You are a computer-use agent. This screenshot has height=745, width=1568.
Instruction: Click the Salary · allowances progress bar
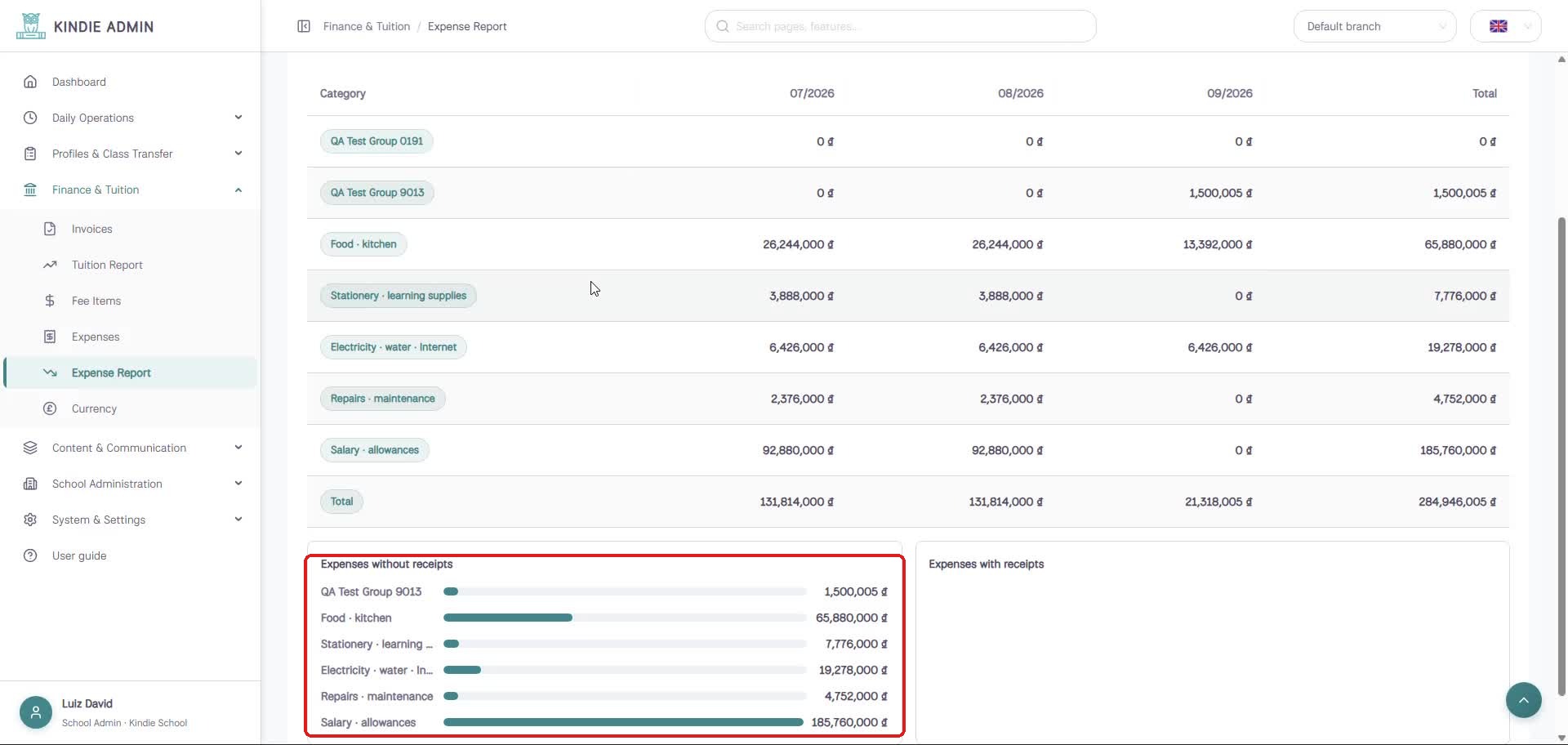[x=625, y=722]
